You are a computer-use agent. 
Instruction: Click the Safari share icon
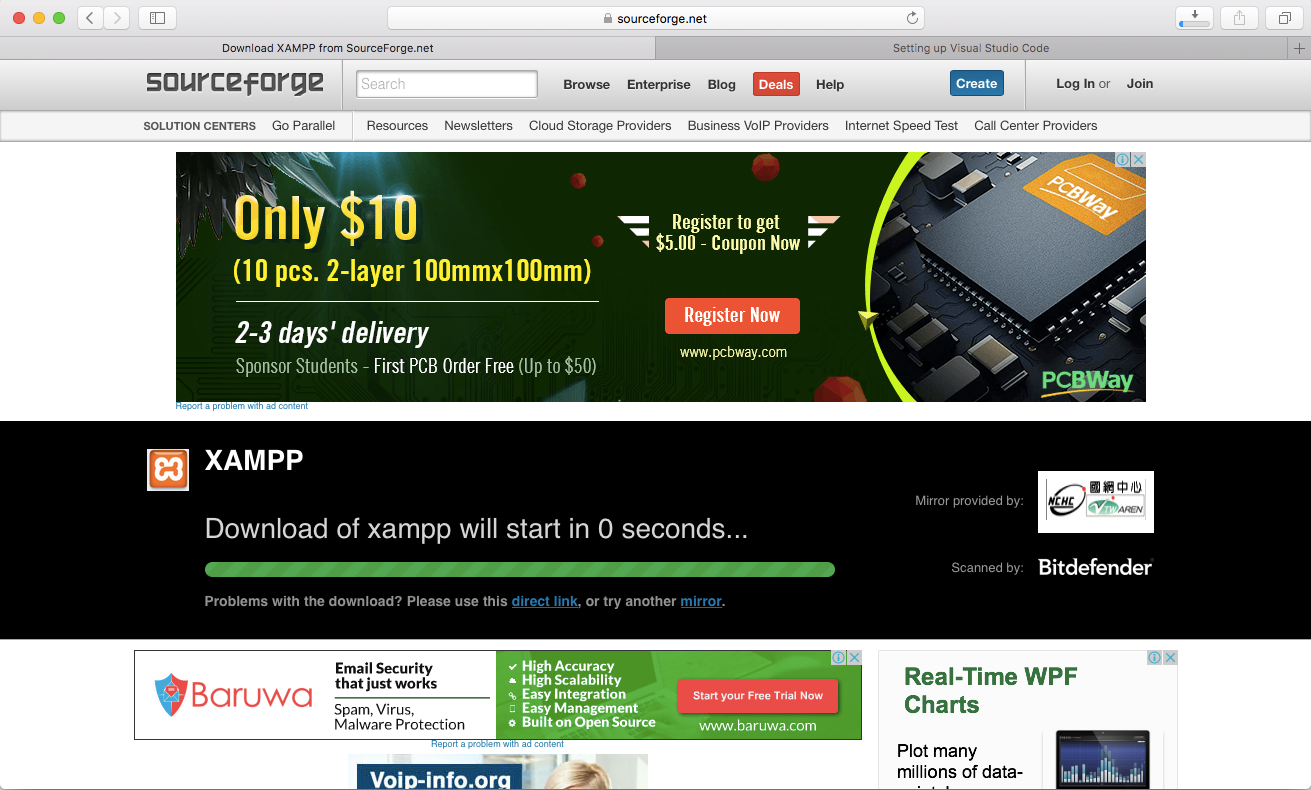pyautogui.click(x=1239, y=18)
